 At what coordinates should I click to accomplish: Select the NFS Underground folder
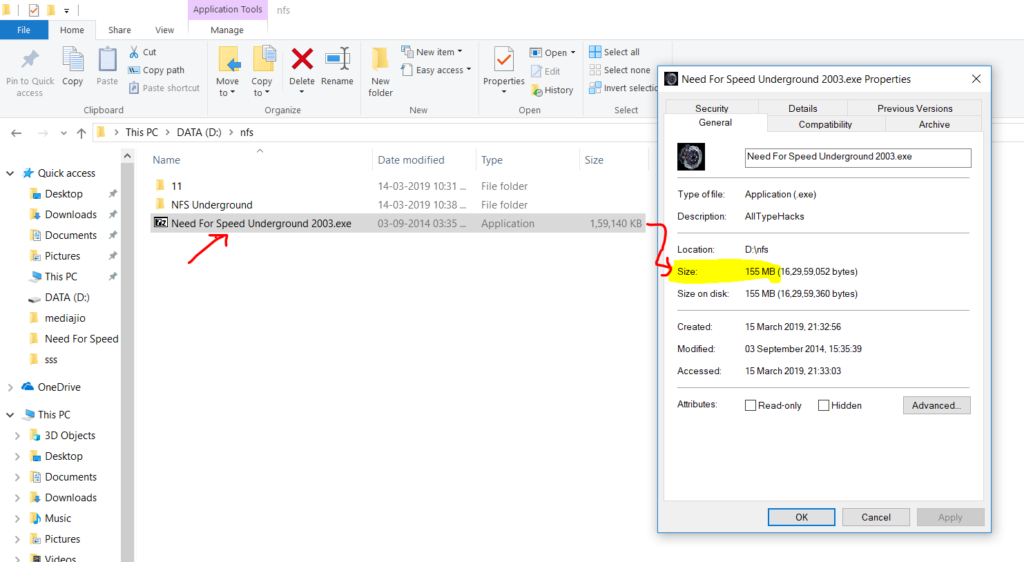[211, 205]
